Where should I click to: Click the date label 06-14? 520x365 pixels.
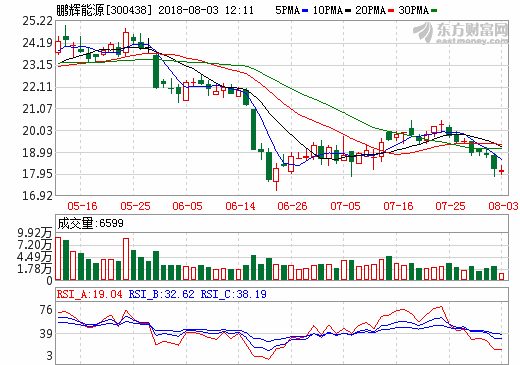point(240,206)
